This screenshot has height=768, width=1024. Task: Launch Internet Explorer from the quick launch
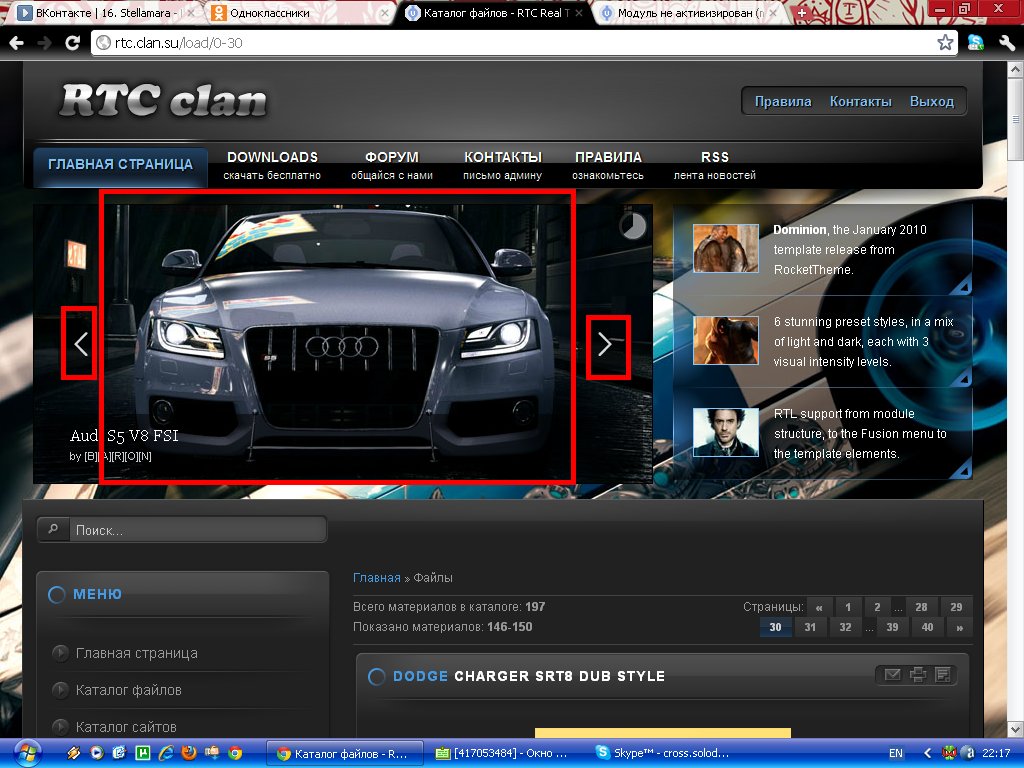[x=167, y=753]
